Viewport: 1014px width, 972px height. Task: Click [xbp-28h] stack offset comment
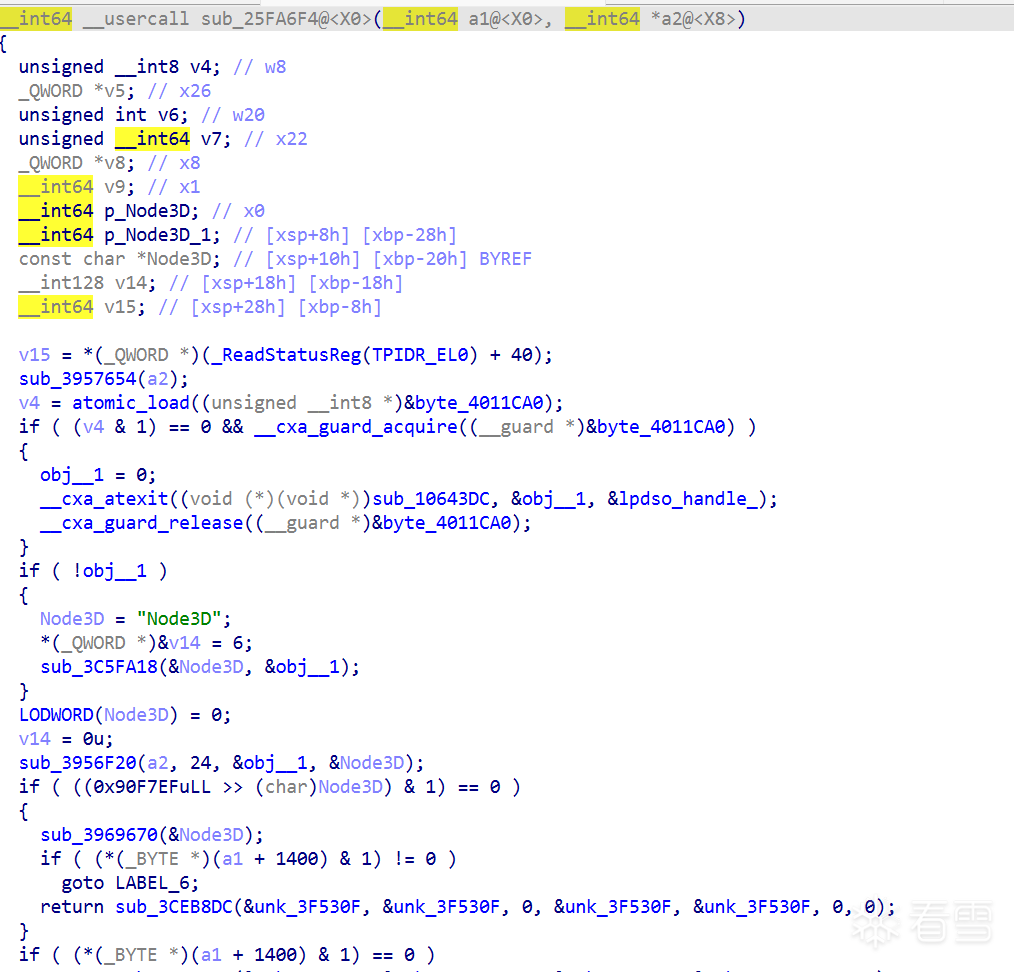coord(409,235)
